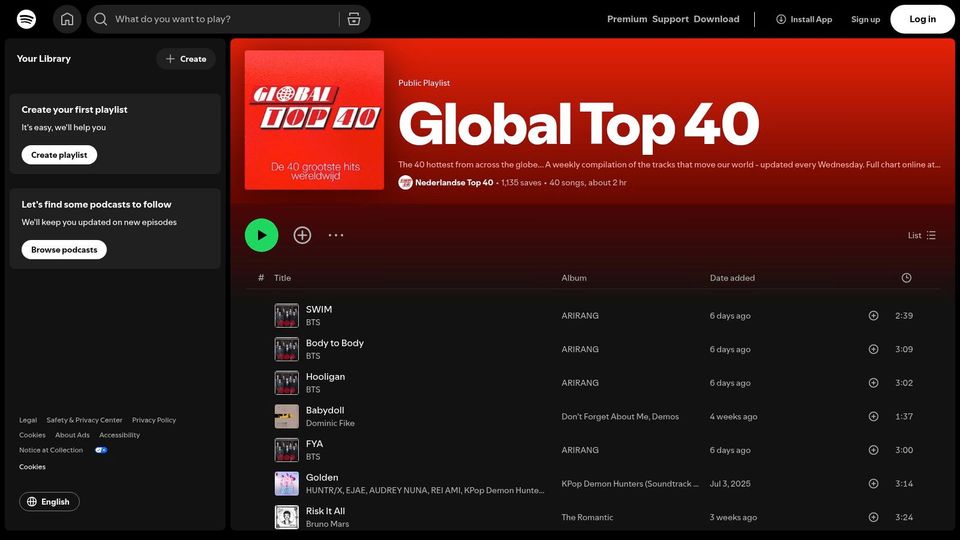Open the Risk It All track title
The width and height of the screenshot is (960, 540).
point(326,511)
